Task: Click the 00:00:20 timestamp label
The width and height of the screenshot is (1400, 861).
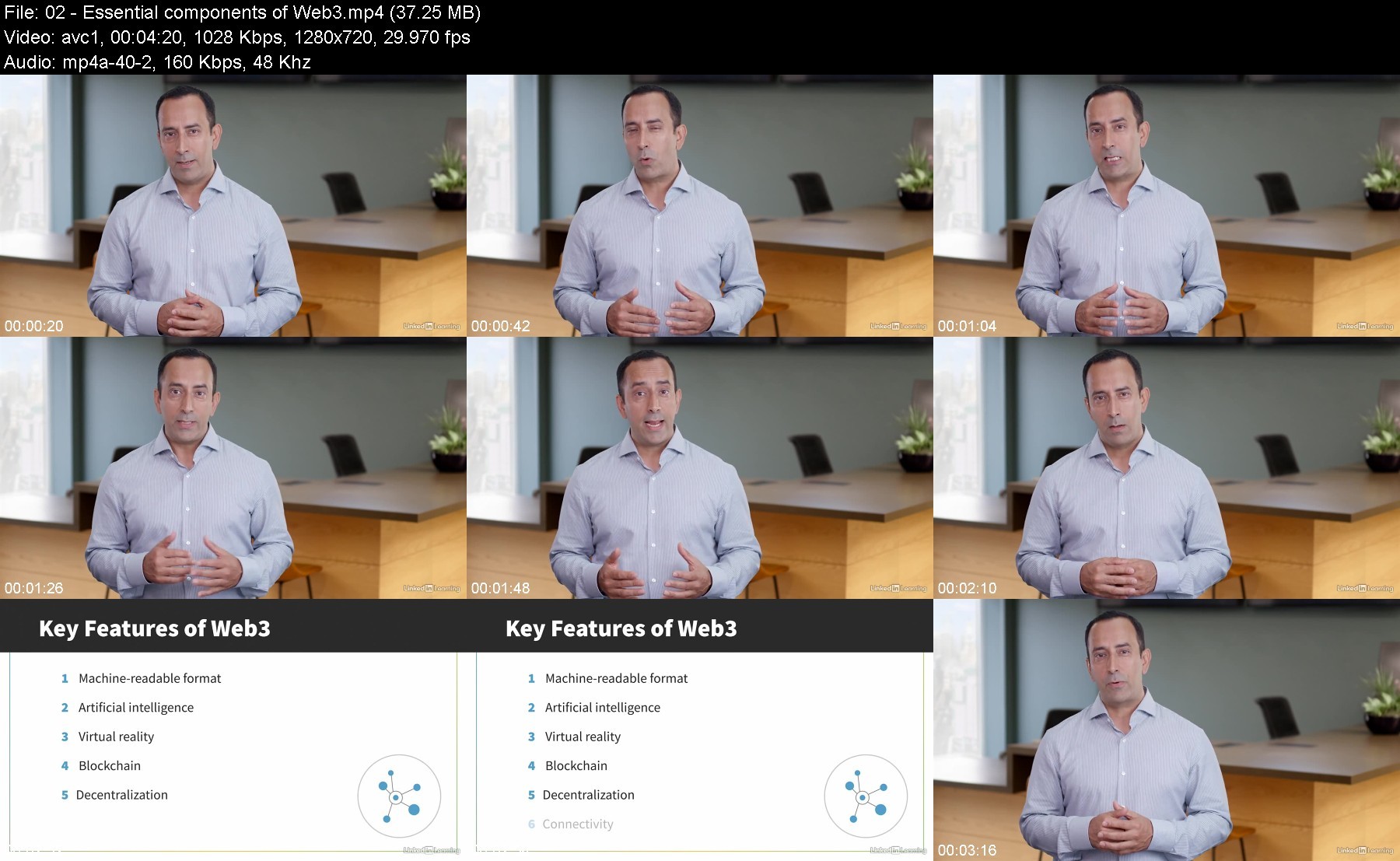Action: point(34,326)
